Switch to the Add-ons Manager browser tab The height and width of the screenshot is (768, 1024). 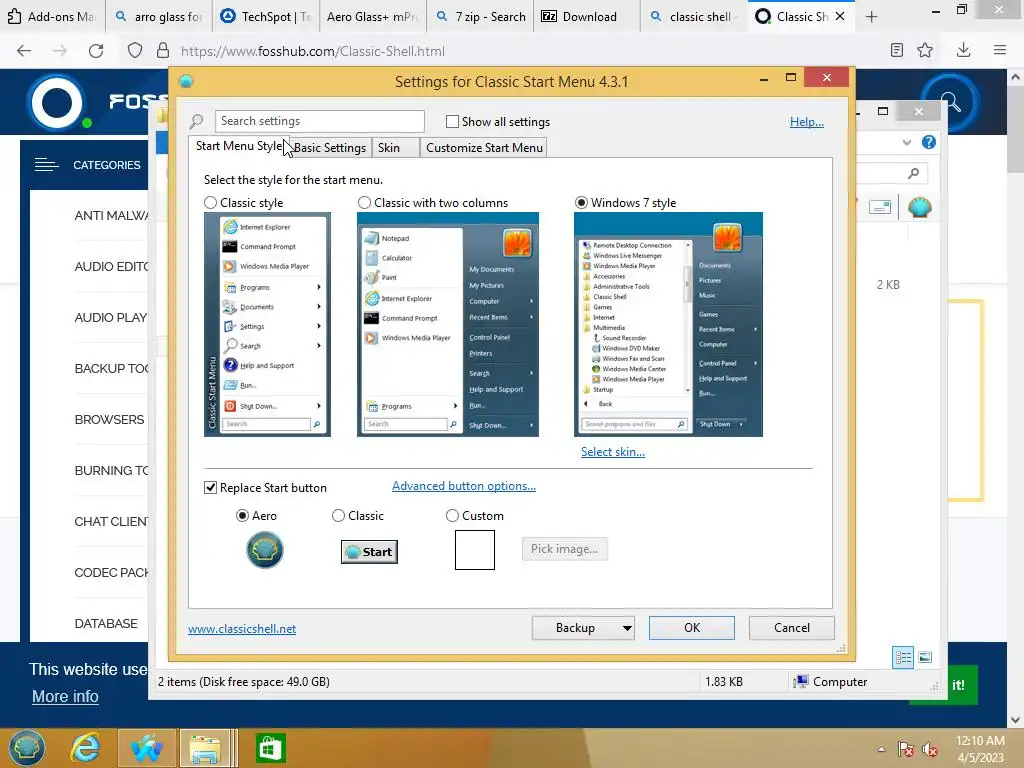pos(54,17)
